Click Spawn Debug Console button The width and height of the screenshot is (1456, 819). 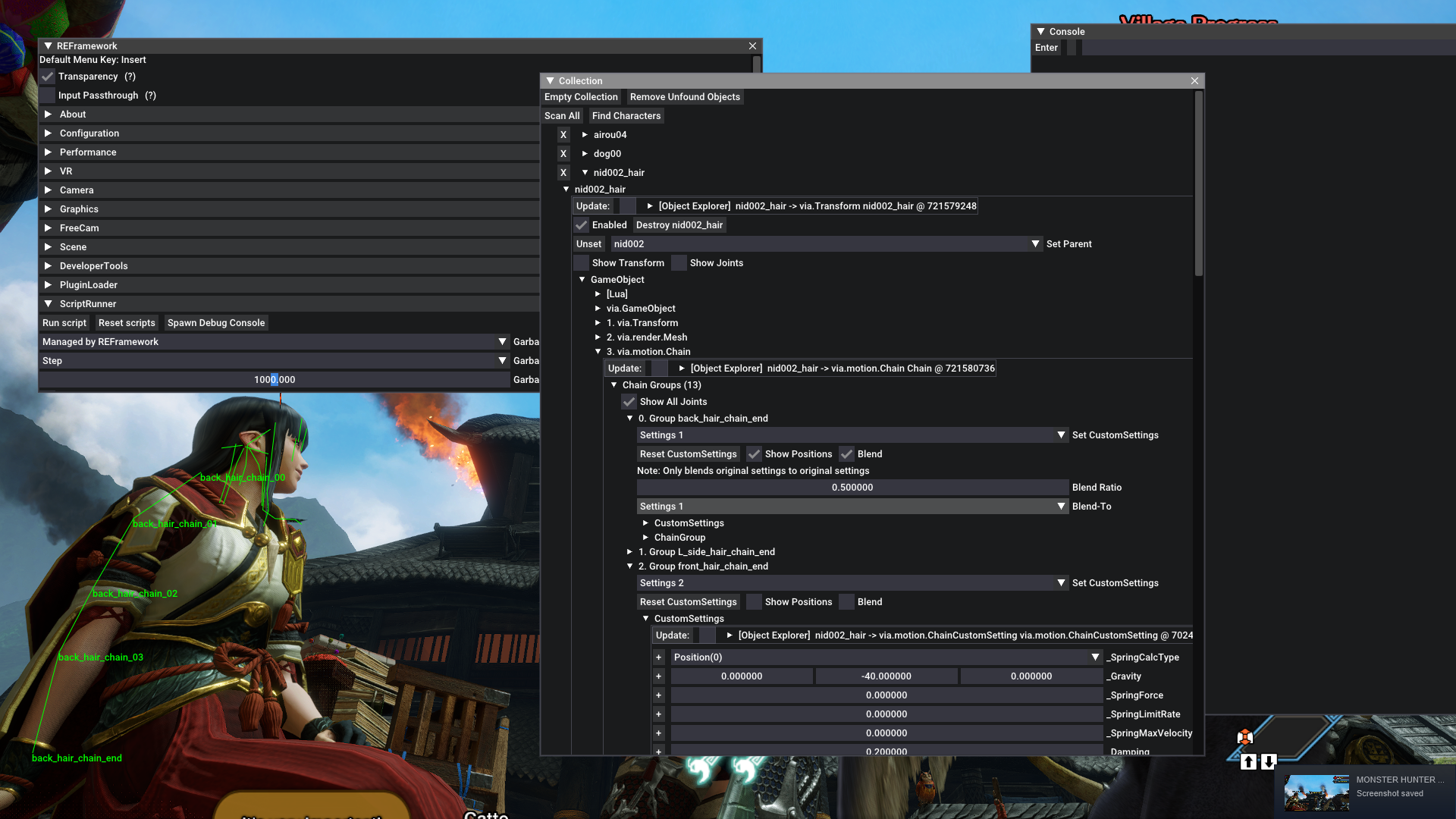click(x=216, y=323)
